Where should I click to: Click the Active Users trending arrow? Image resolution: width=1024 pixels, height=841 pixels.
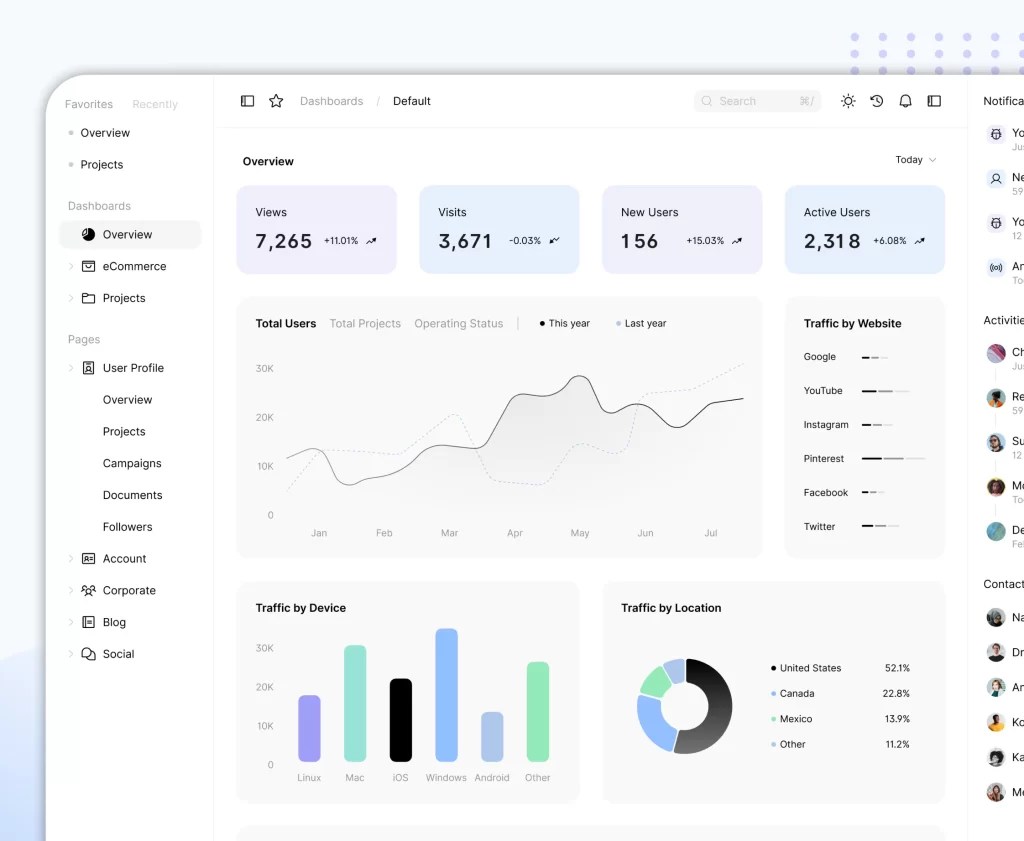920,241
